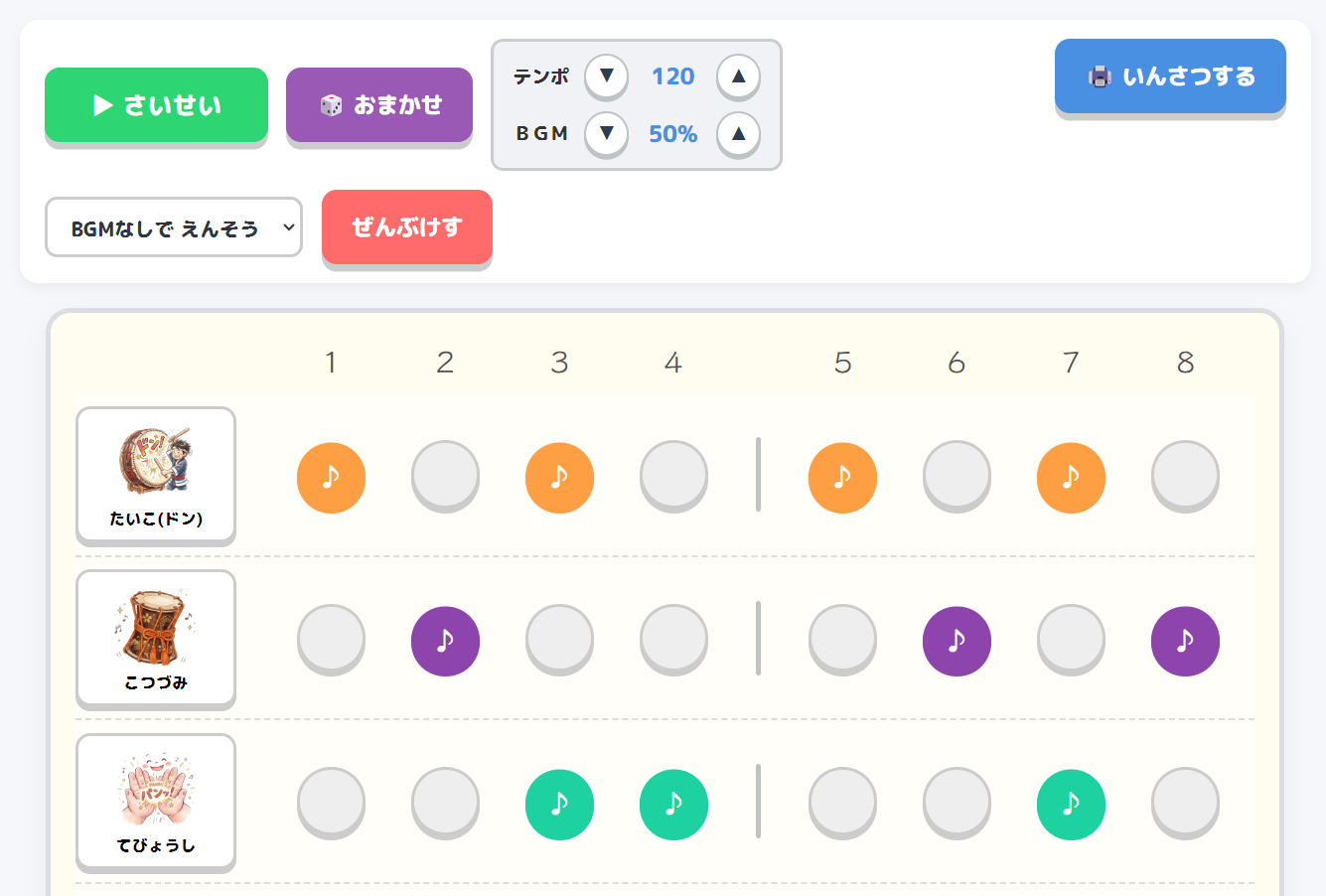This screenshot has width=1326, height=896.
Task: Toggle off the purple note at beat 8 for こつづみ
Action: click(x=1185, y=641)
